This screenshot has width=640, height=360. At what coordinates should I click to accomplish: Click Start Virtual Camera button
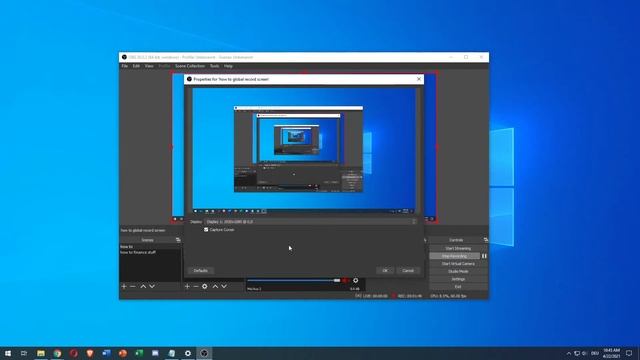(x=458, y=264)
